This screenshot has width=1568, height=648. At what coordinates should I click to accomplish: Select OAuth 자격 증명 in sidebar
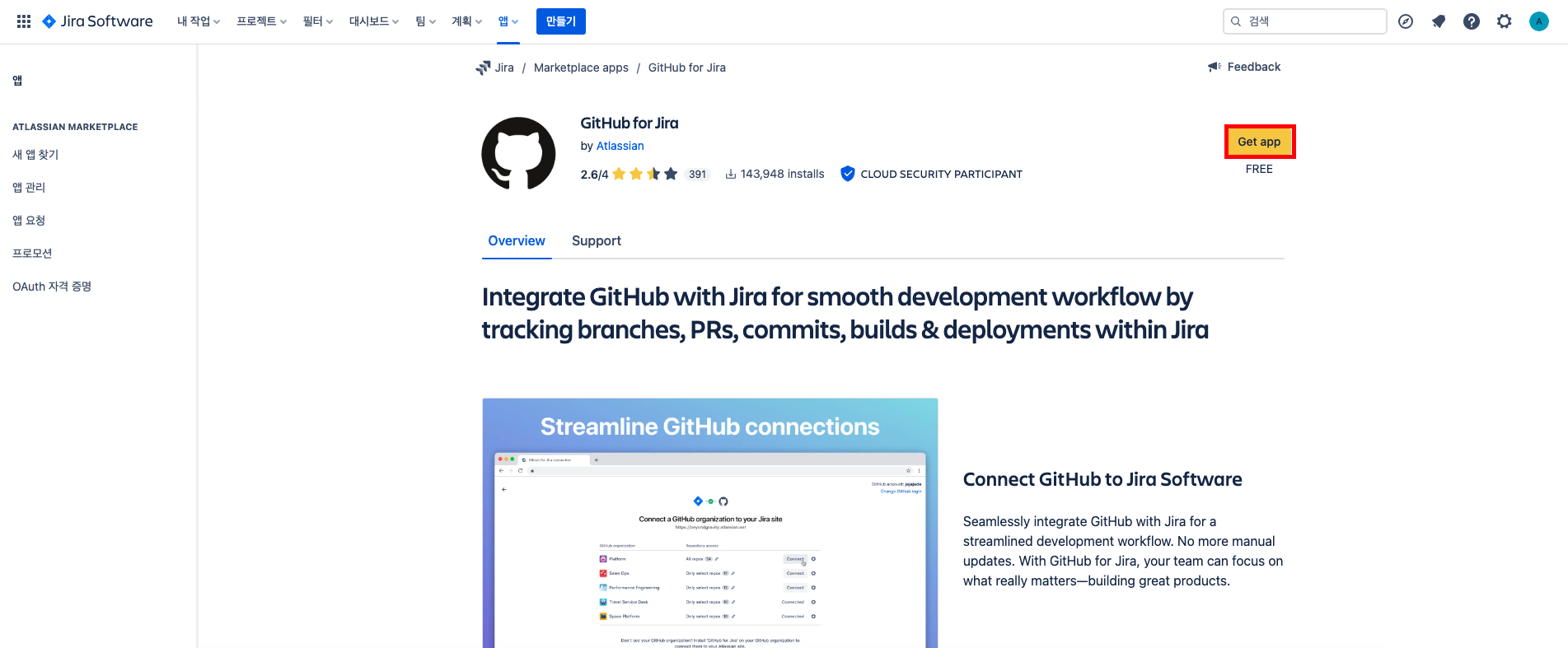(52, 287)
